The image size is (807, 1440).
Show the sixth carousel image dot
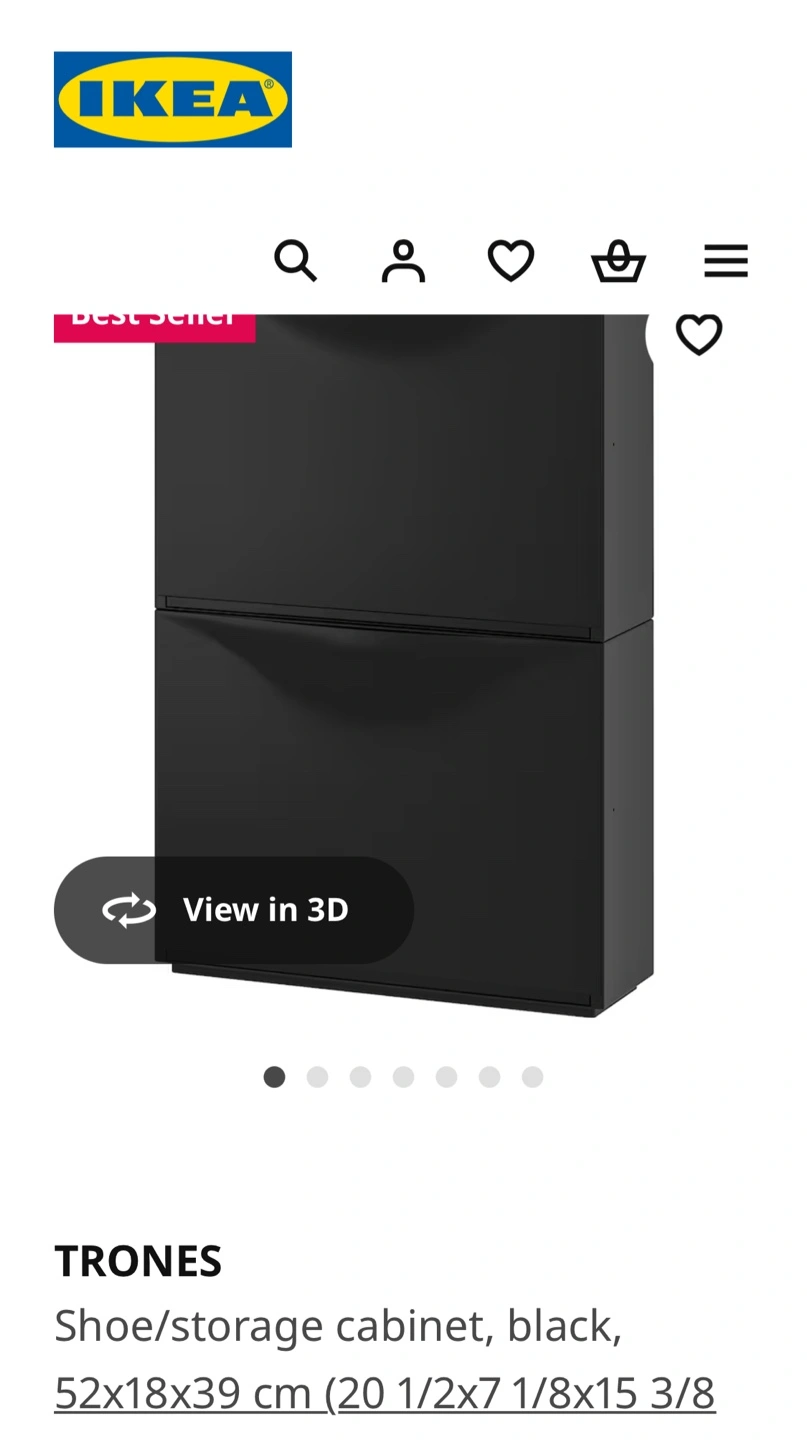489,1077
